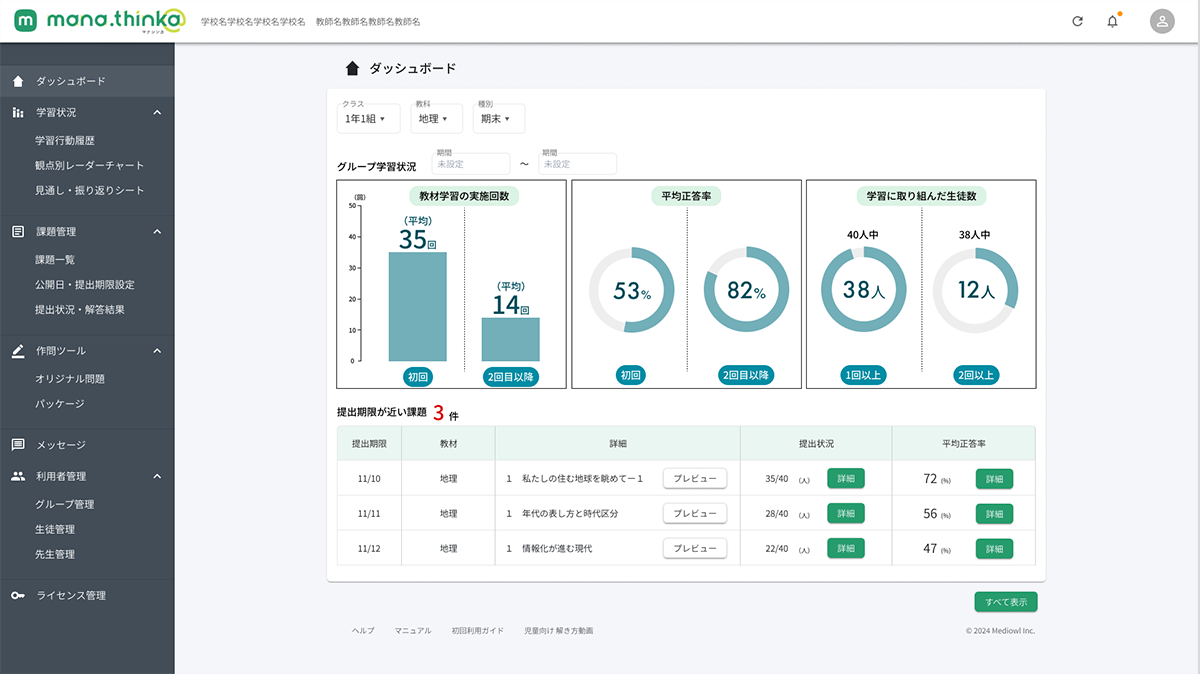Click the mana.thinka logo
1200x674 pixels.
[100, 21]
